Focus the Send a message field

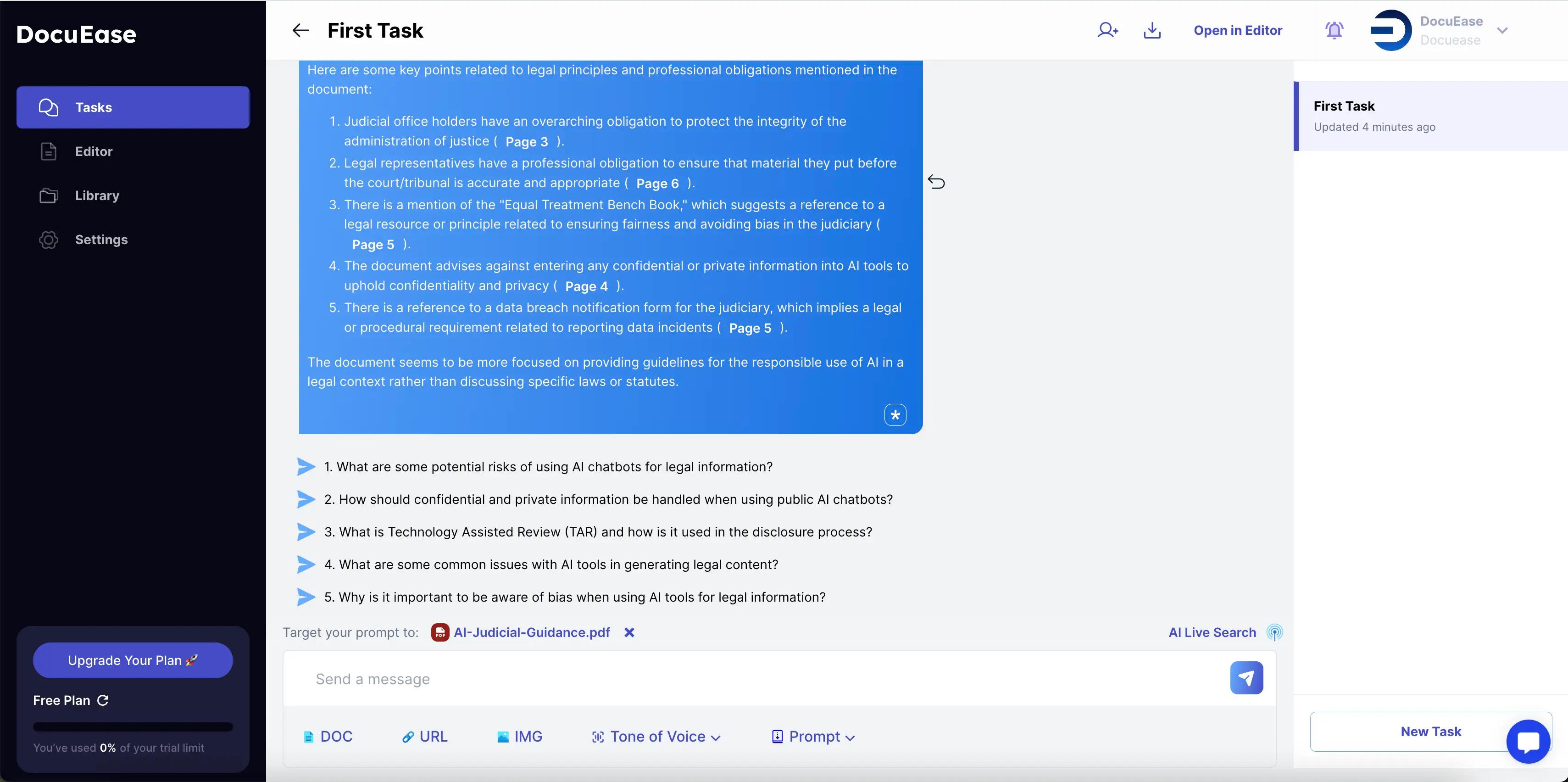pos(755,678)
